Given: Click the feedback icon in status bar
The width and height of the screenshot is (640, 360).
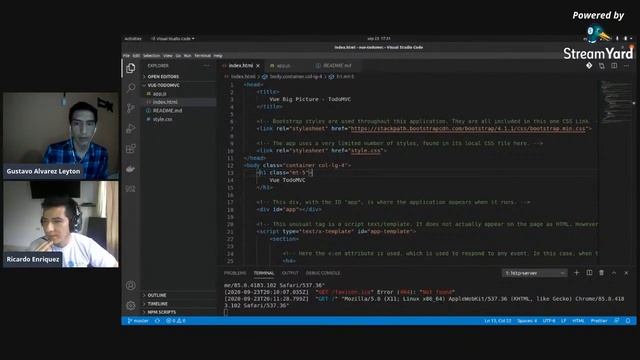Looking at the screenshot, I should pyautogui.click(x=617, y=321).
